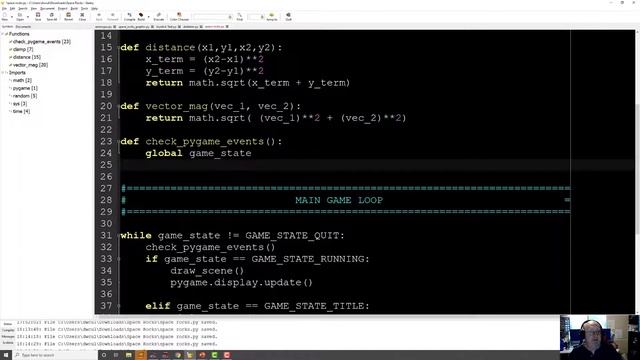The height and width of the screenshot is (360, 640).
Task: Open the Help menu
Action: coord(94,8)
